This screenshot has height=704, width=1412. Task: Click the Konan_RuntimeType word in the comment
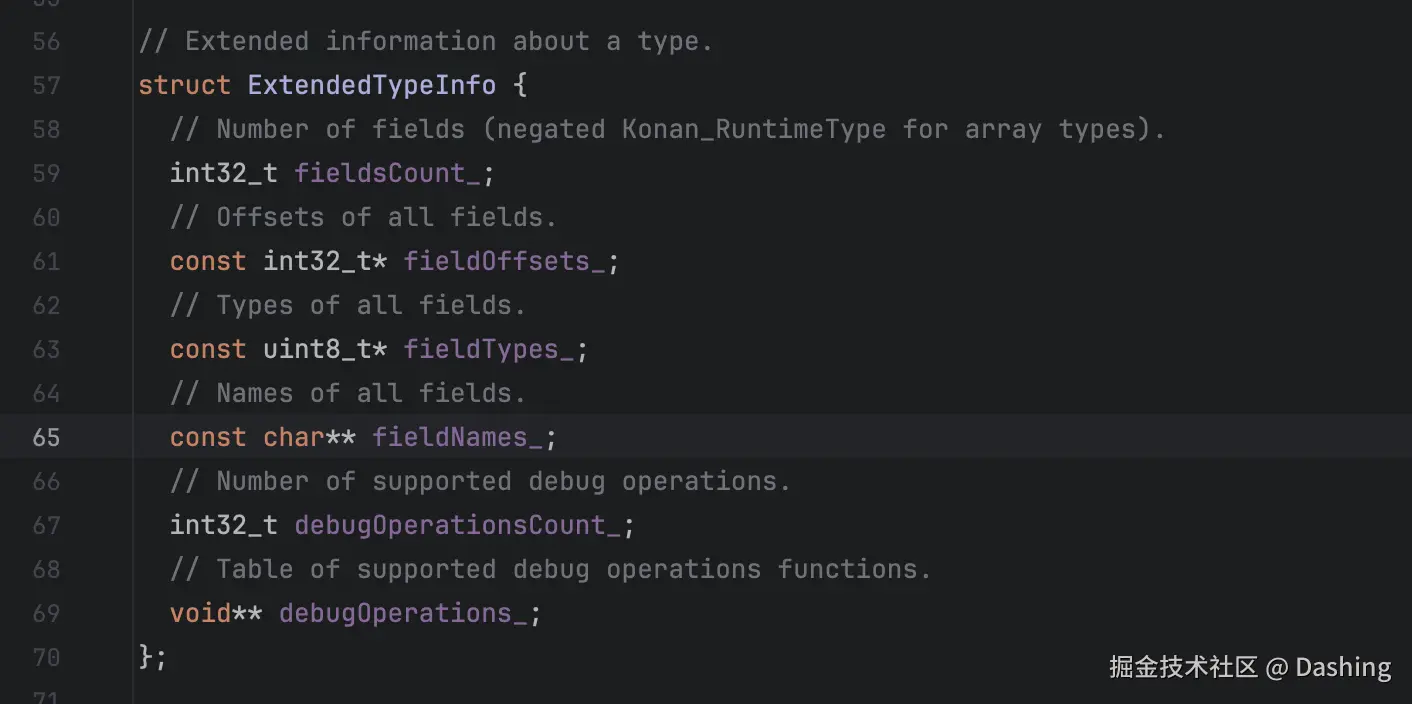754,130
